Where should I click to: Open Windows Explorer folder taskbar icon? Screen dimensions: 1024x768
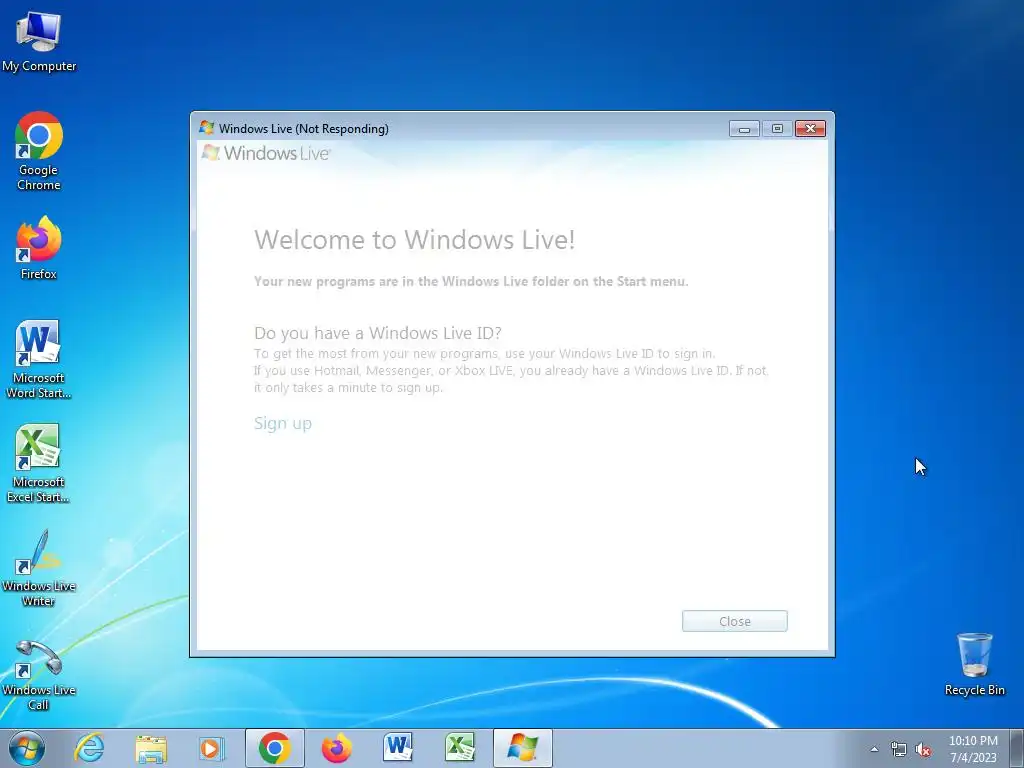point(151,748)
